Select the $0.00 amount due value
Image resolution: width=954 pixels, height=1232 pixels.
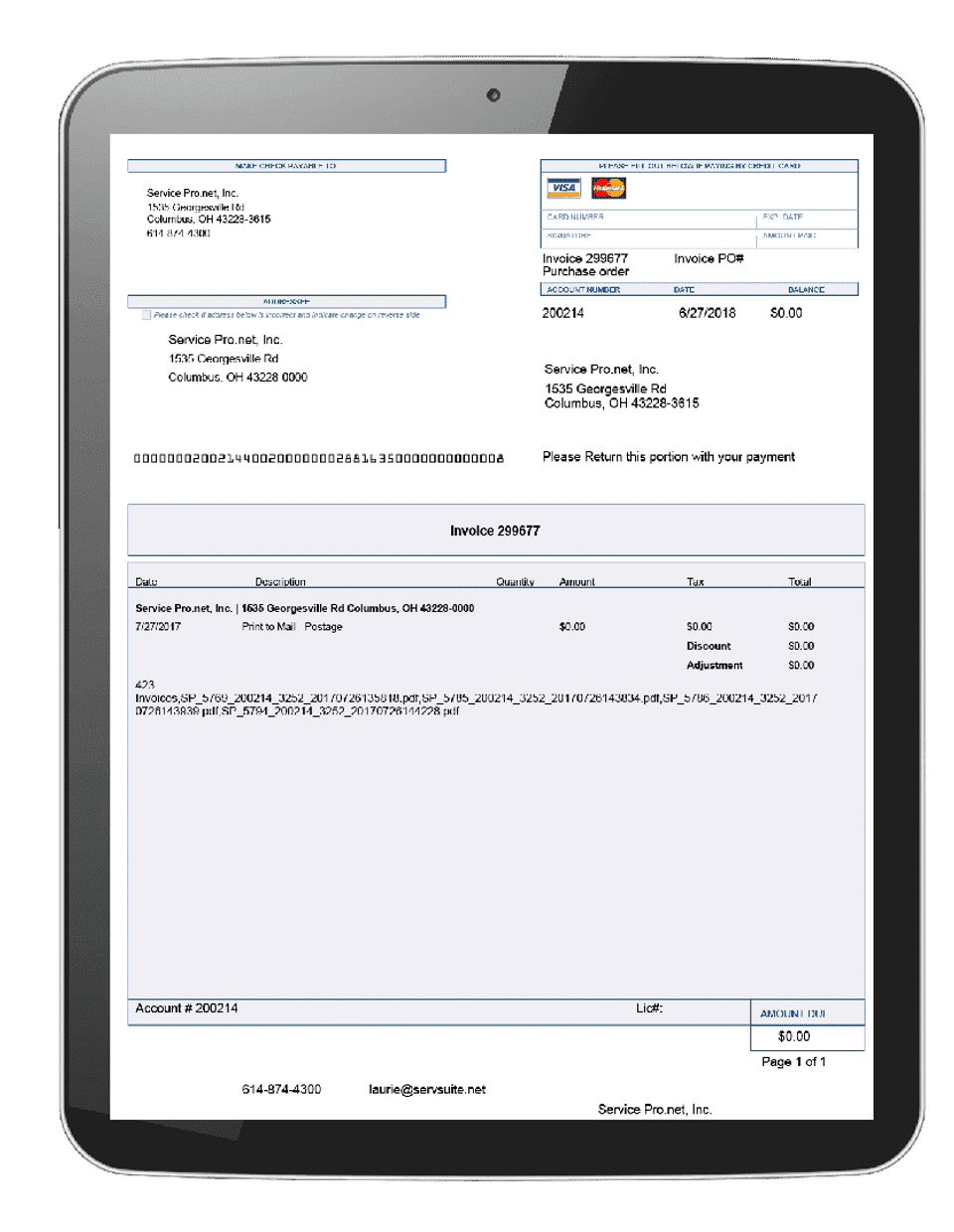(794, 1036)
